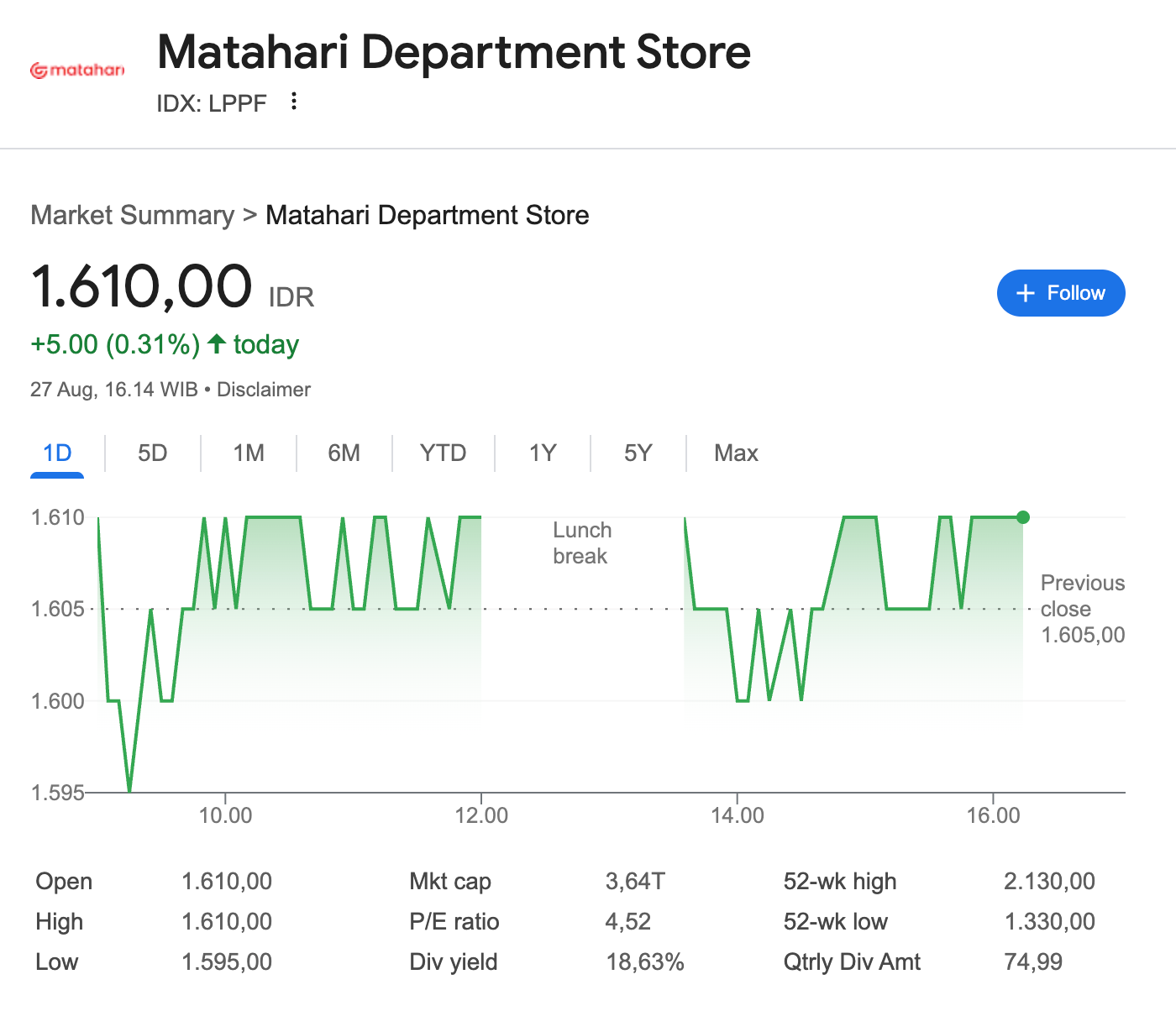Viewport: 1176px width, 1011px height.
Task: Click the 12.00 time axis label
Action: (481, 815)
